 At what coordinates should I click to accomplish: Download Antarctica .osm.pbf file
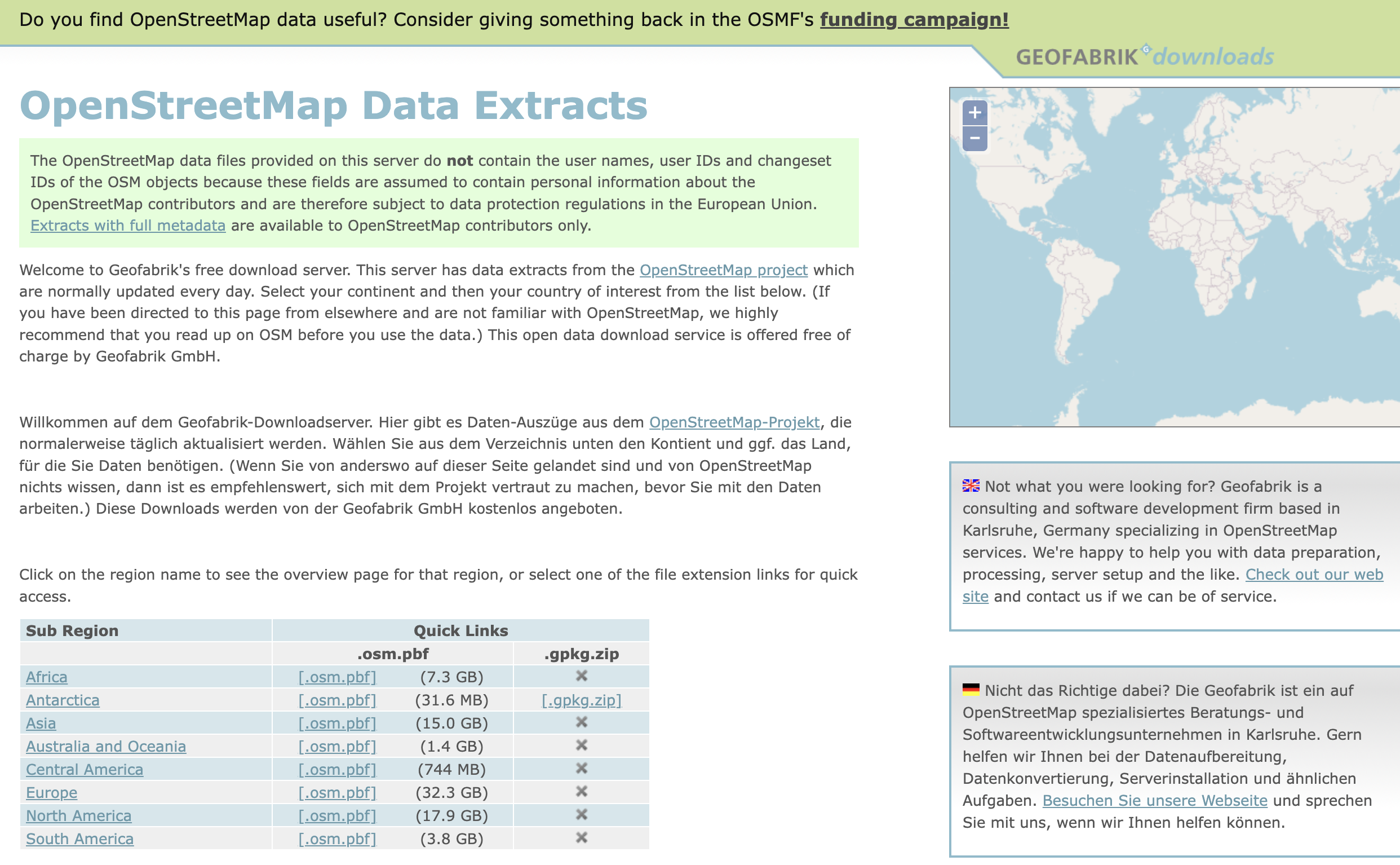click(337, 700)
